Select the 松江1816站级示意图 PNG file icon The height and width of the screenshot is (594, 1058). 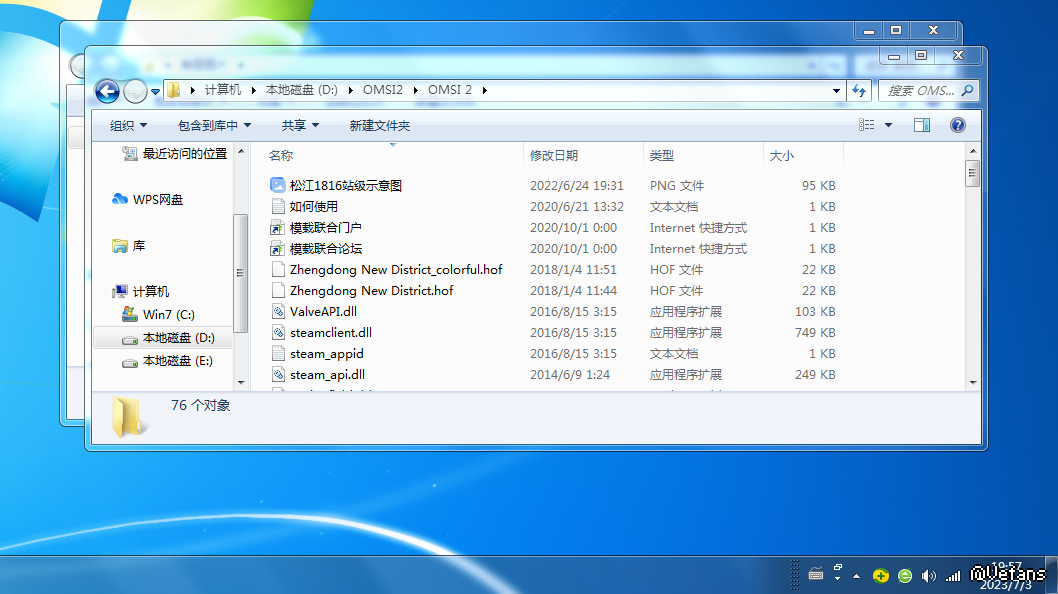pyautogui.click(x=277, y=185)
